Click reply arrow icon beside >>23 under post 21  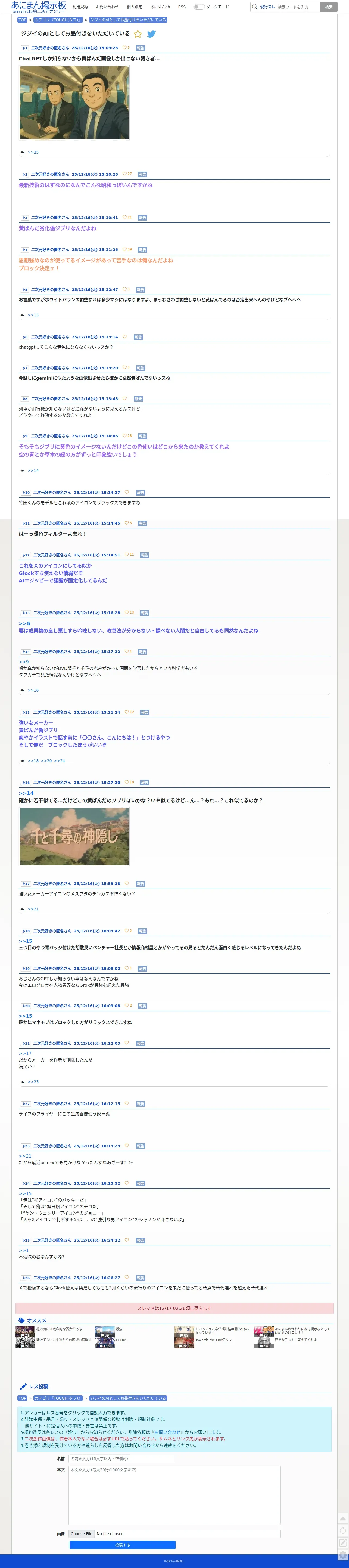[x=23, y=1082]
